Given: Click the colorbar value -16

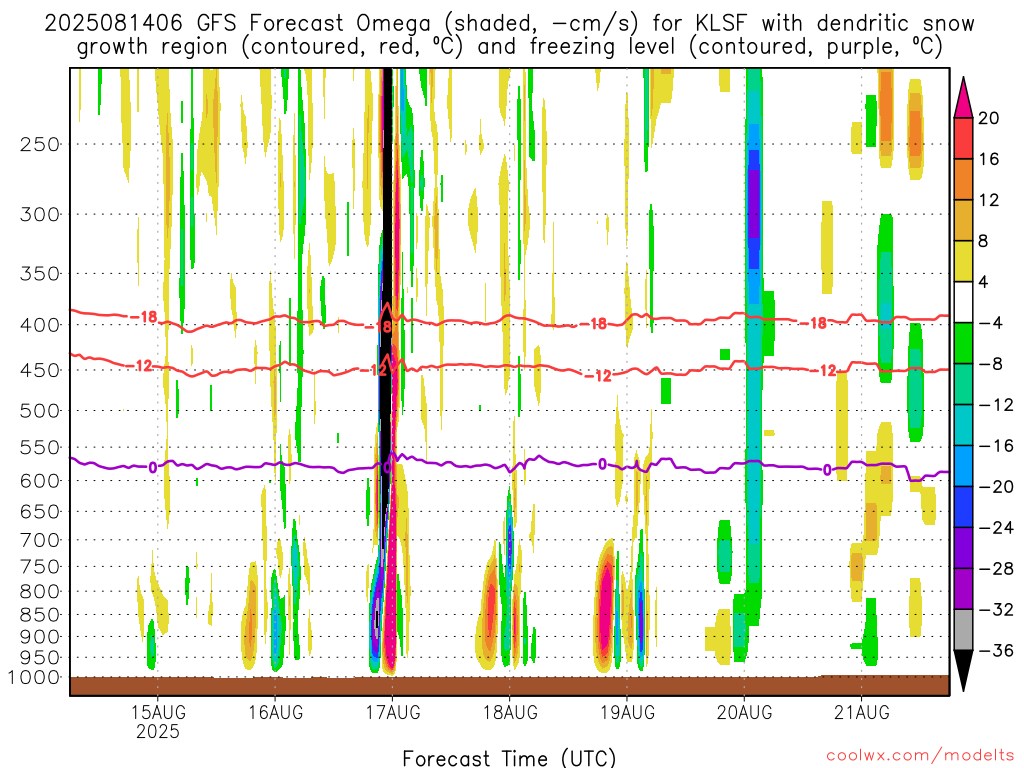Looking at the screenshot, I should tap(996, 446).
